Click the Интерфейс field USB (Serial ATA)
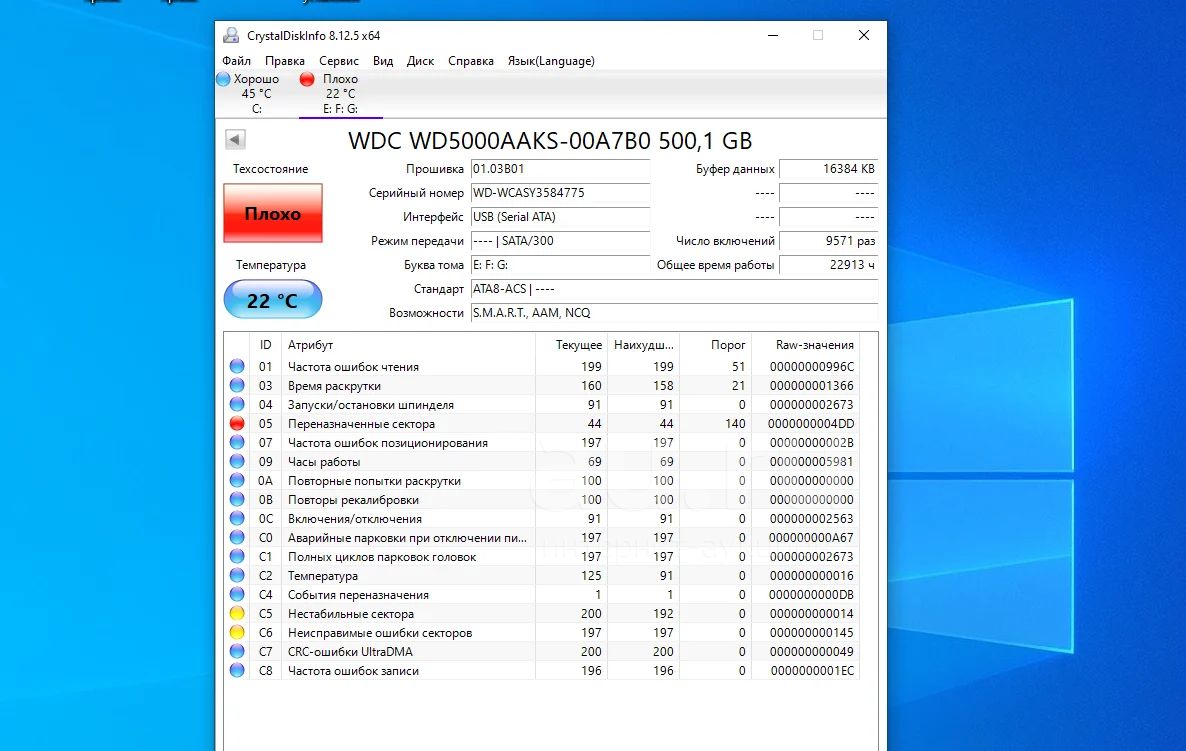Viewport: 1186px width, 751px height. [x=560, y=217]
